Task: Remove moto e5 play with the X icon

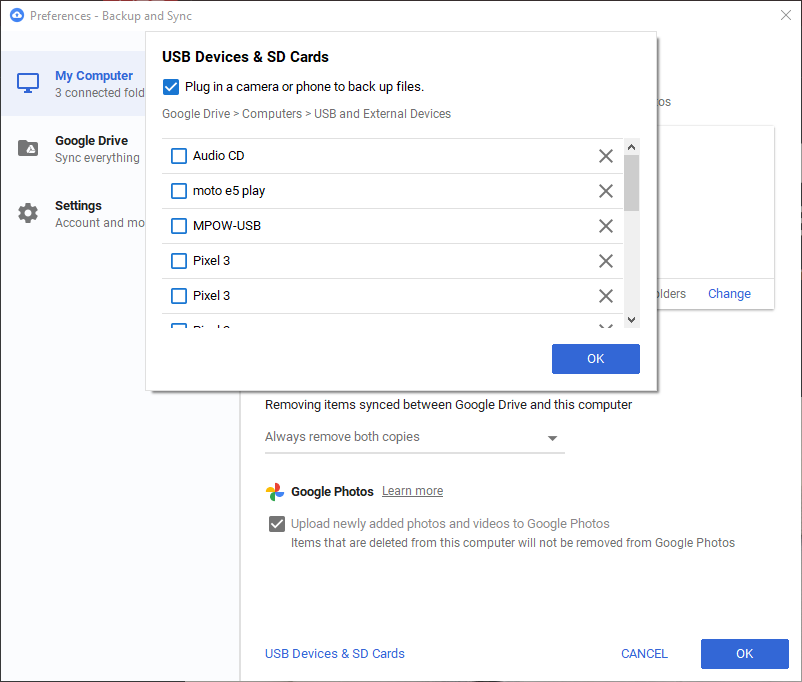Action: click(605, 190)
